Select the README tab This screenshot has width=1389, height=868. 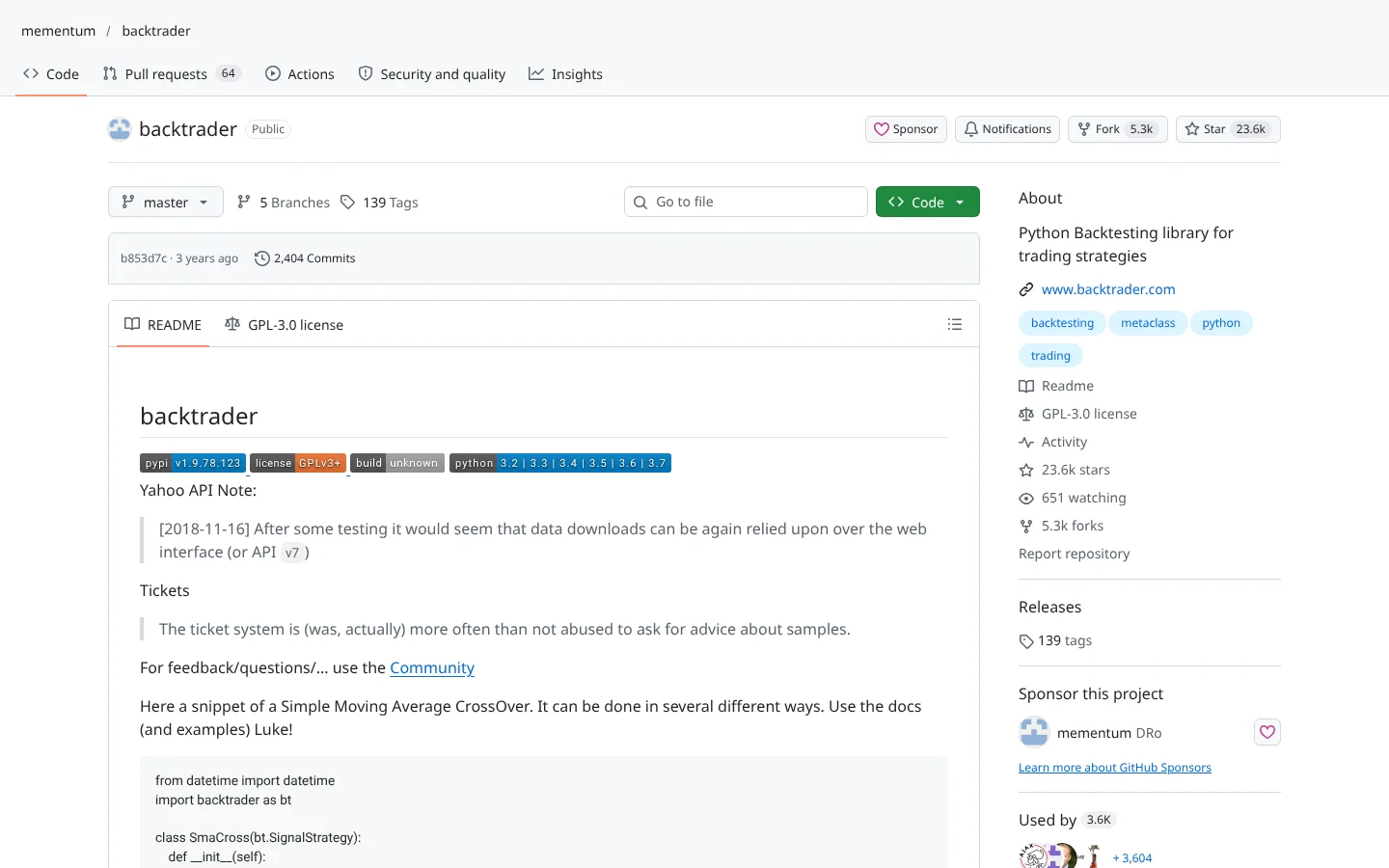[163, 325]
